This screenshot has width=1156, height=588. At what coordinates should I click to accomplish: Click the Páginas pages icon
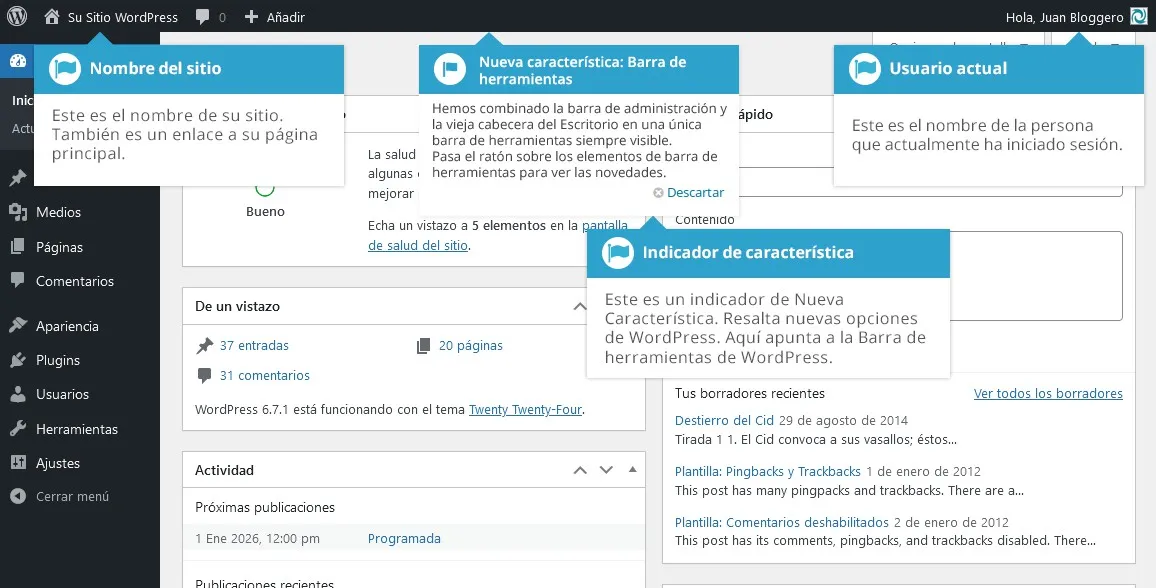tap(18, 247)
